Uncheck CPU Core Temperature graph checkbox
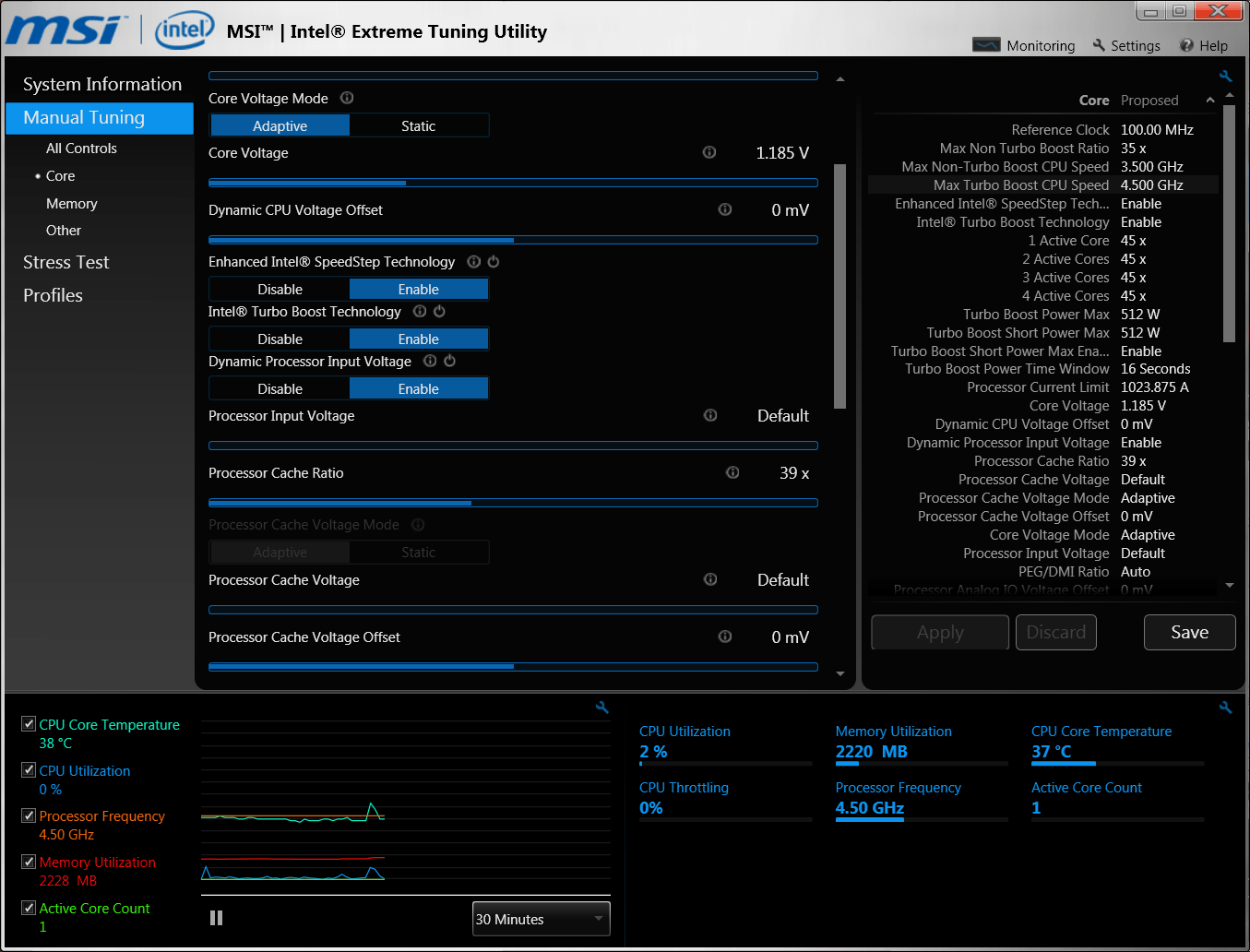Screen dimensions: 1250x952 coord(29,724)
